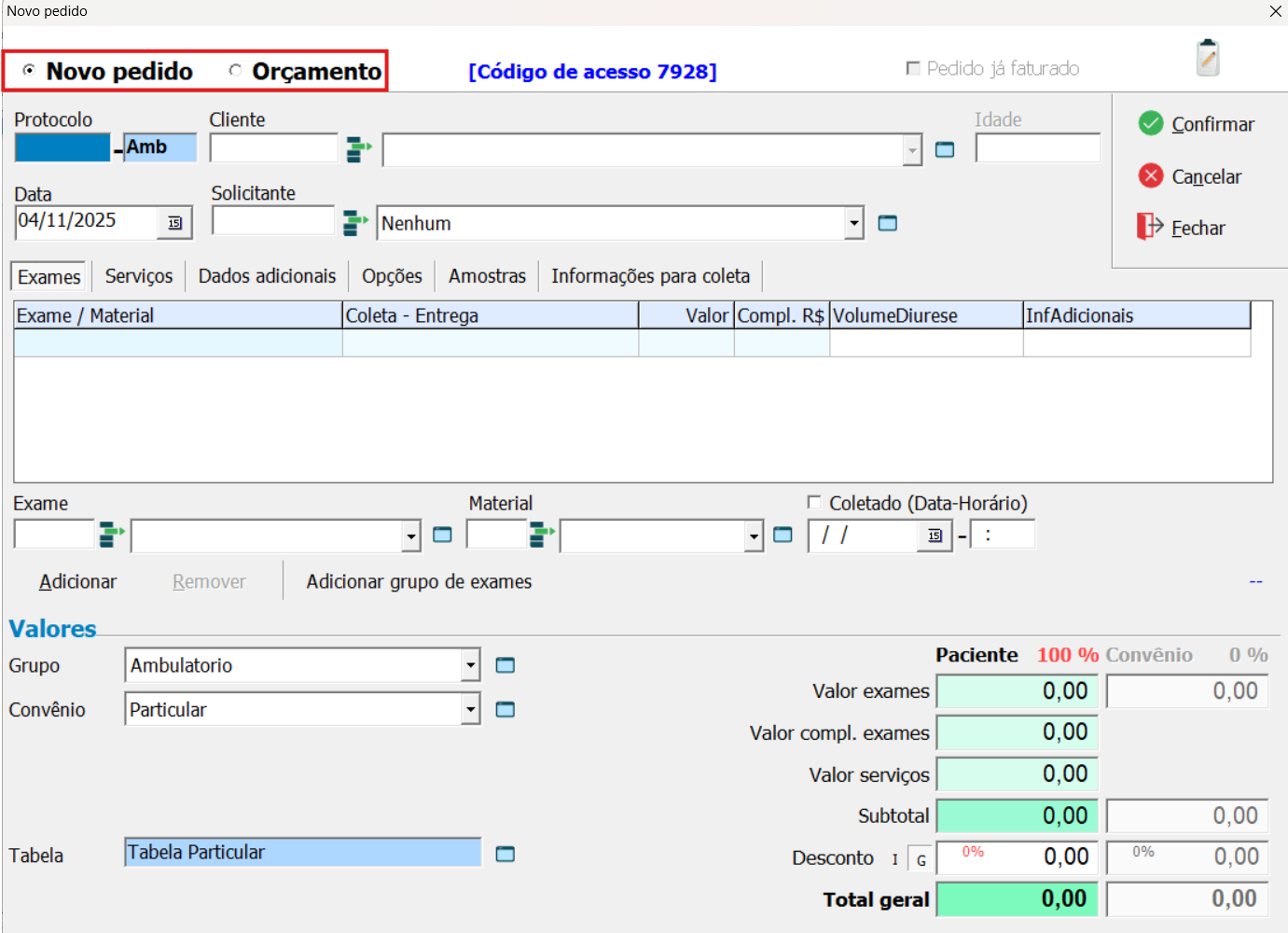Open the Informações para coleta tab
Image resolution: width=1288 pixels, height=933 pixels.
650,276
